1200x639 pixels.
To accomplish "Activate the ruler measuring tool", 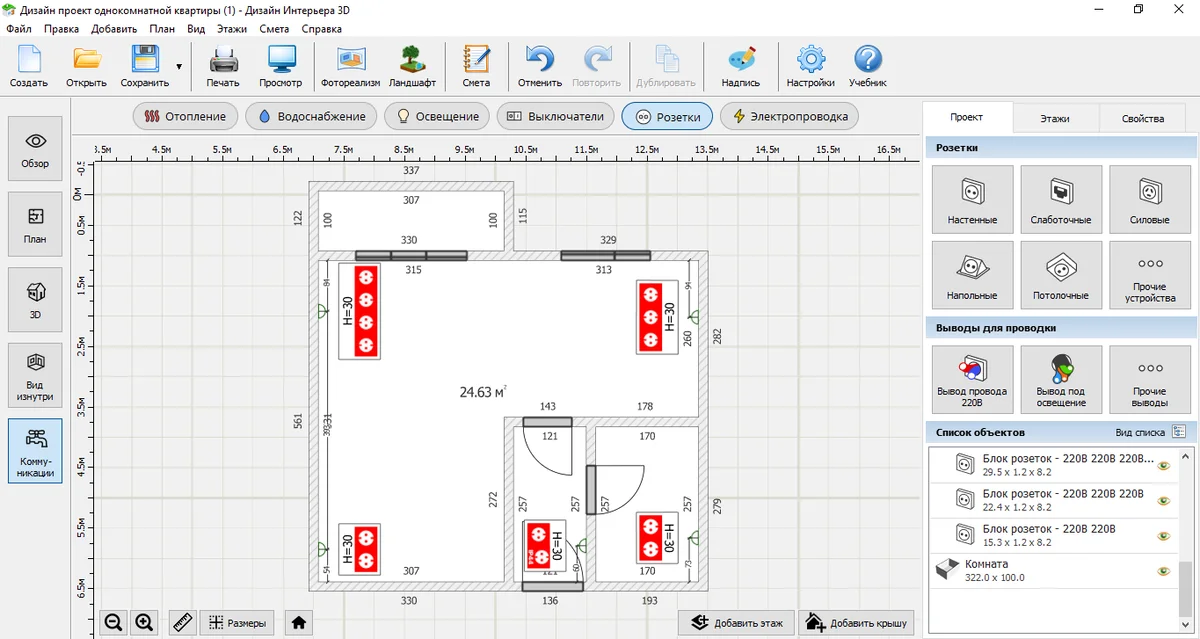I will [x=182, y=623].
